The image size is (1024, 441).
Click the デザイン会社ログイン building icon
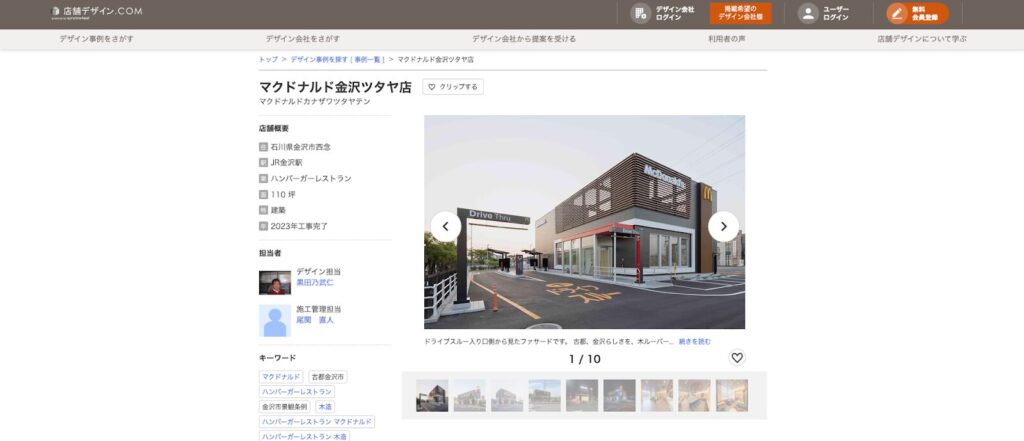click(640, 13)
